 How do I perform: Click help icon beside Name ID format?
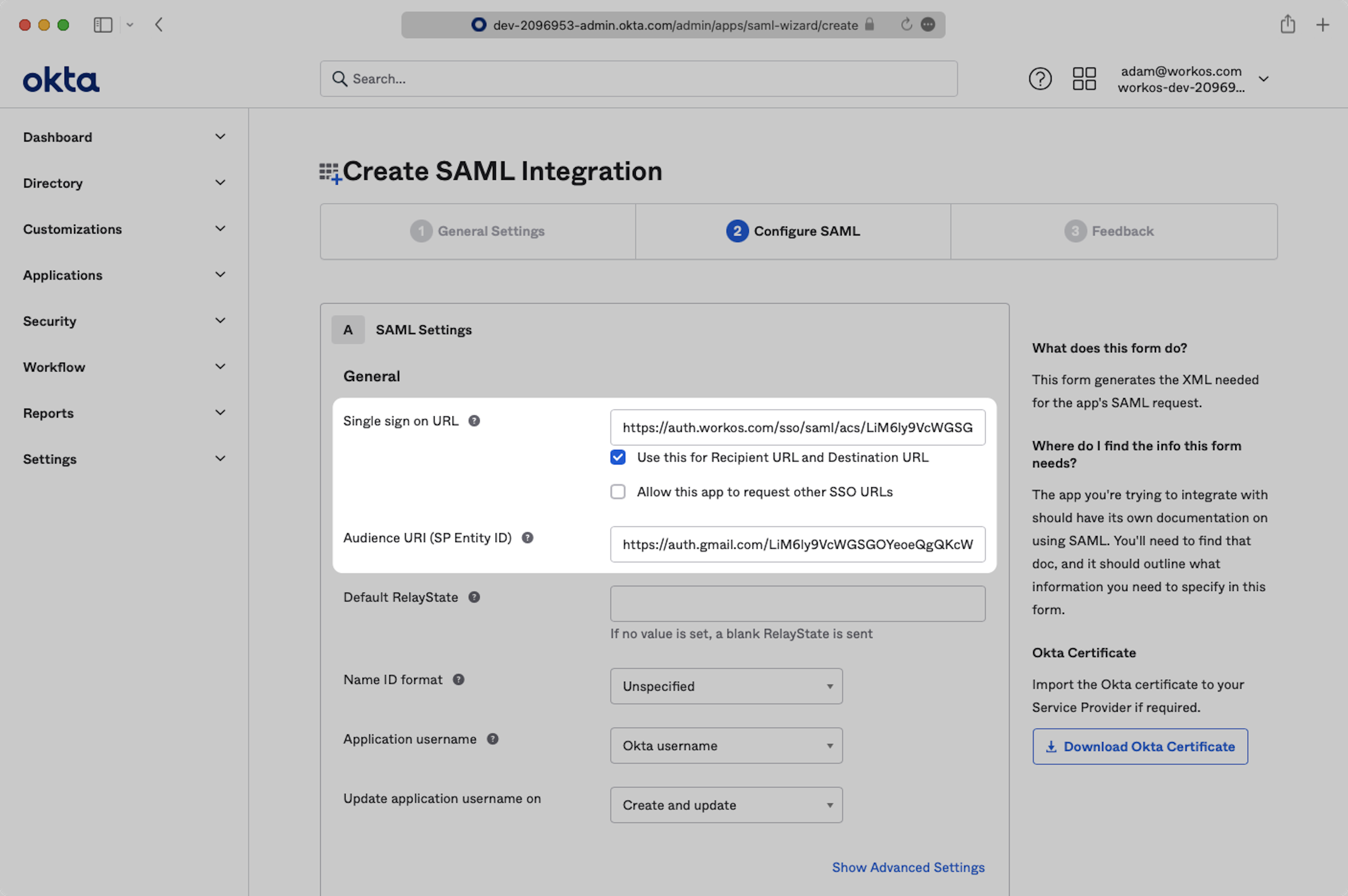458,679
